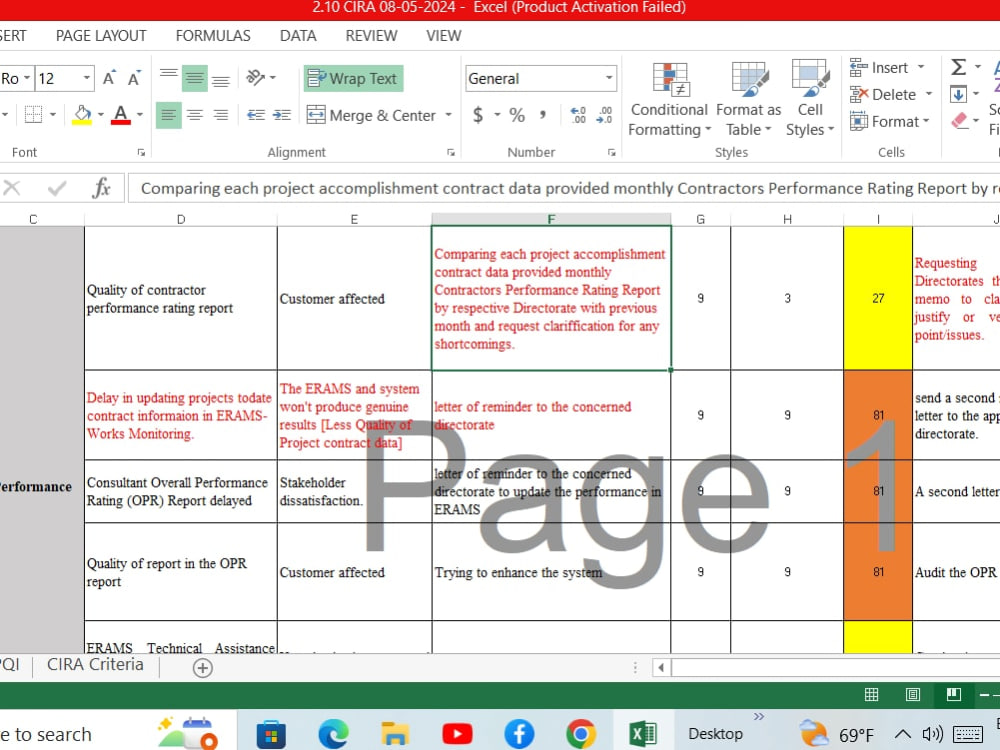Select column F header
The width and height of the screenshot is (1000, 750).
pos(551,219)
